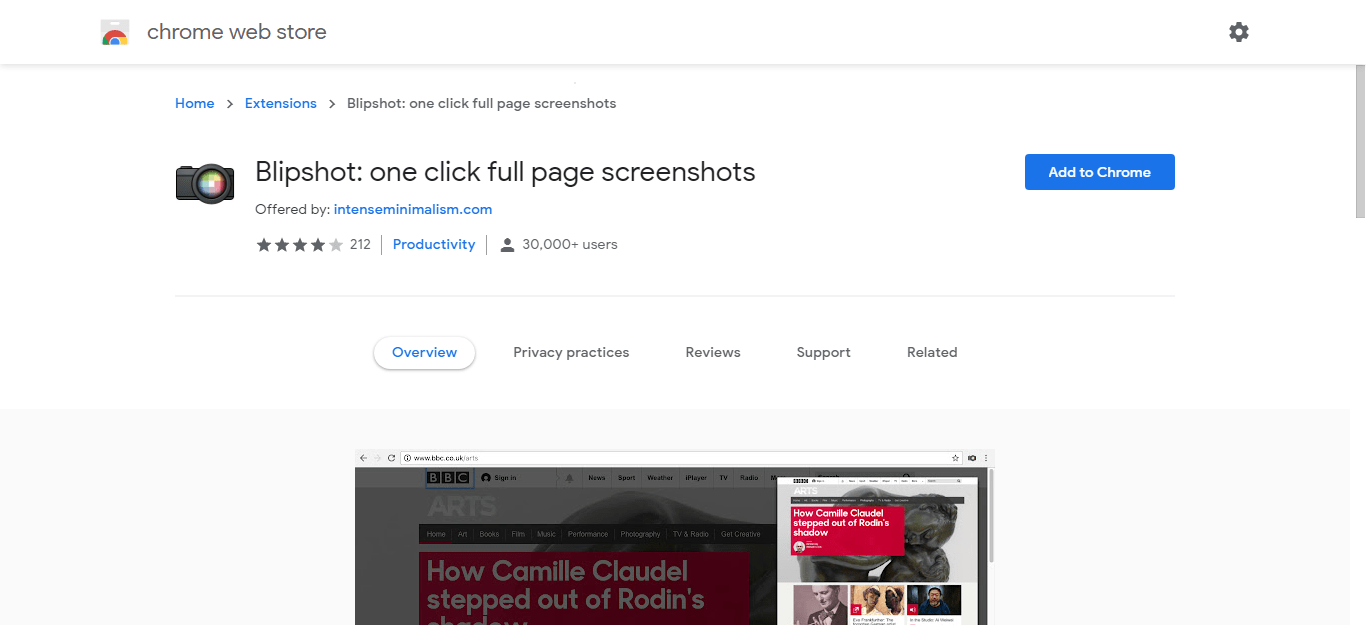Open the Productivity category link
This screenshot has width=1366, height=625.
434,244
